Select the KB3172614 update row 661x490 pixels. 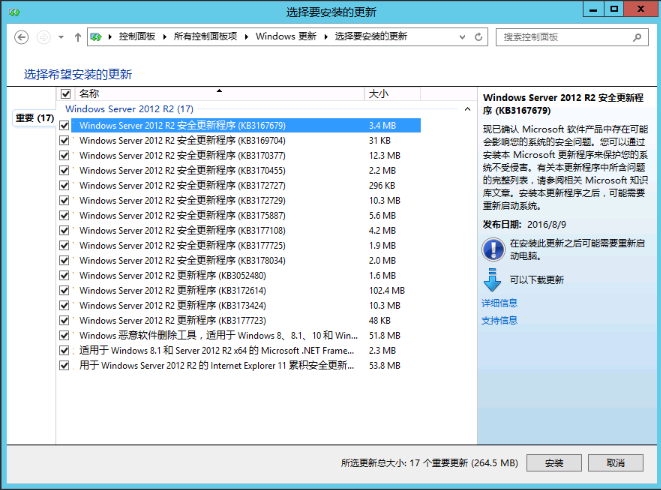[x=246, y=291]
